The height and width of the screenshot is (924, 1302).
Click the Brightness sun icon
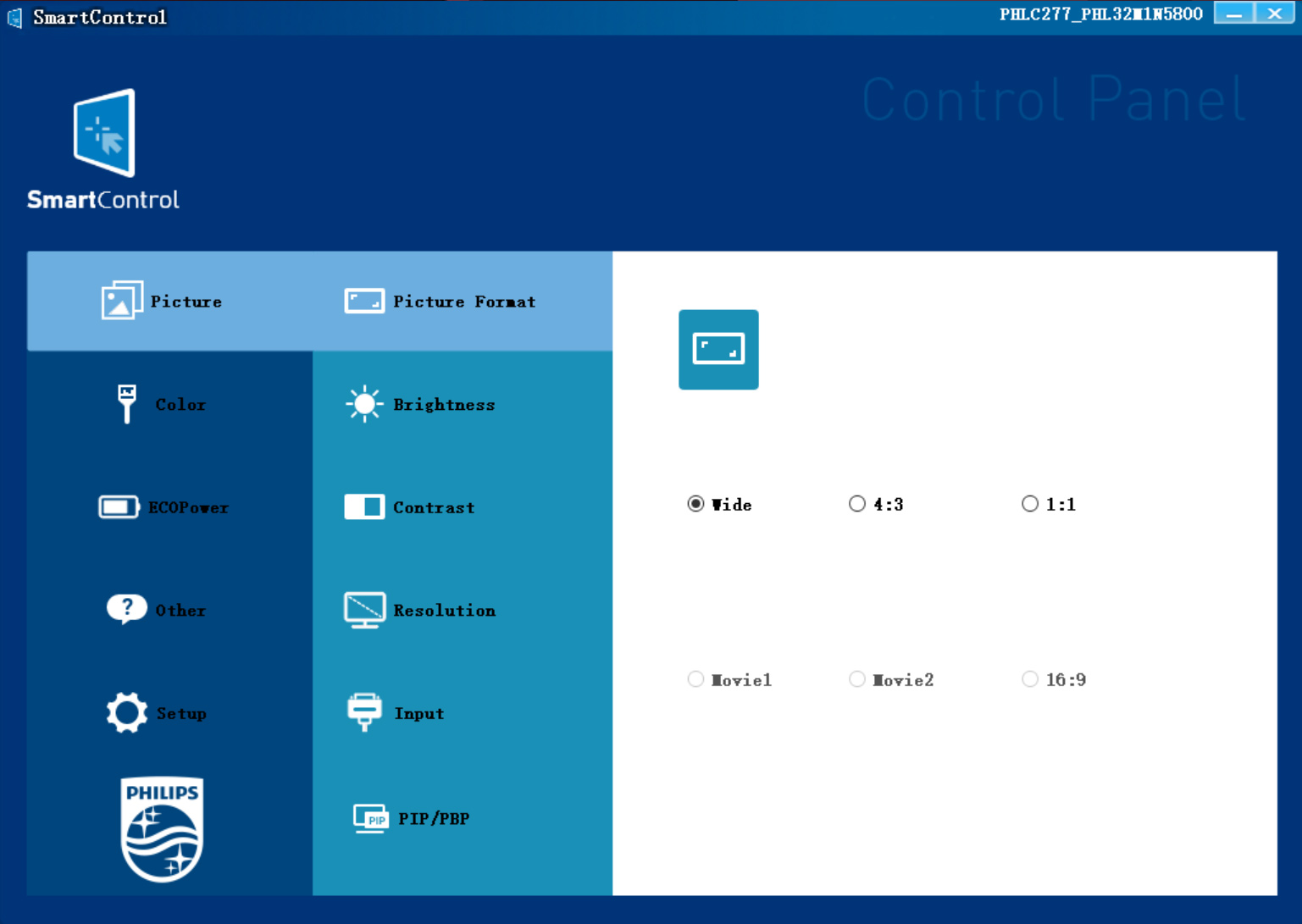click(x=364, y=404)
